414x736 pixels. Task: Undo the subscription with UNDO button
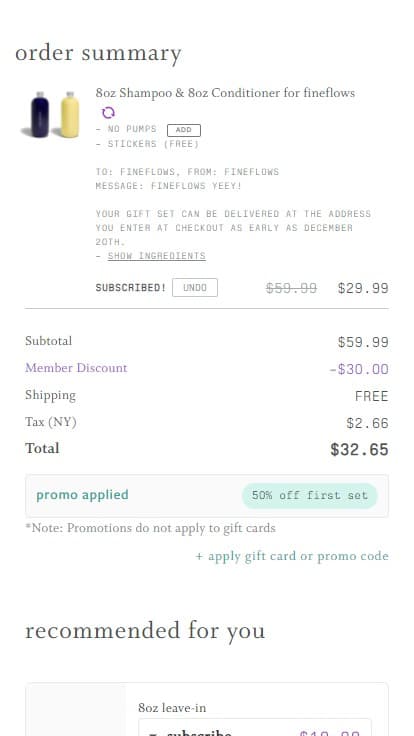tap(195, 288)
